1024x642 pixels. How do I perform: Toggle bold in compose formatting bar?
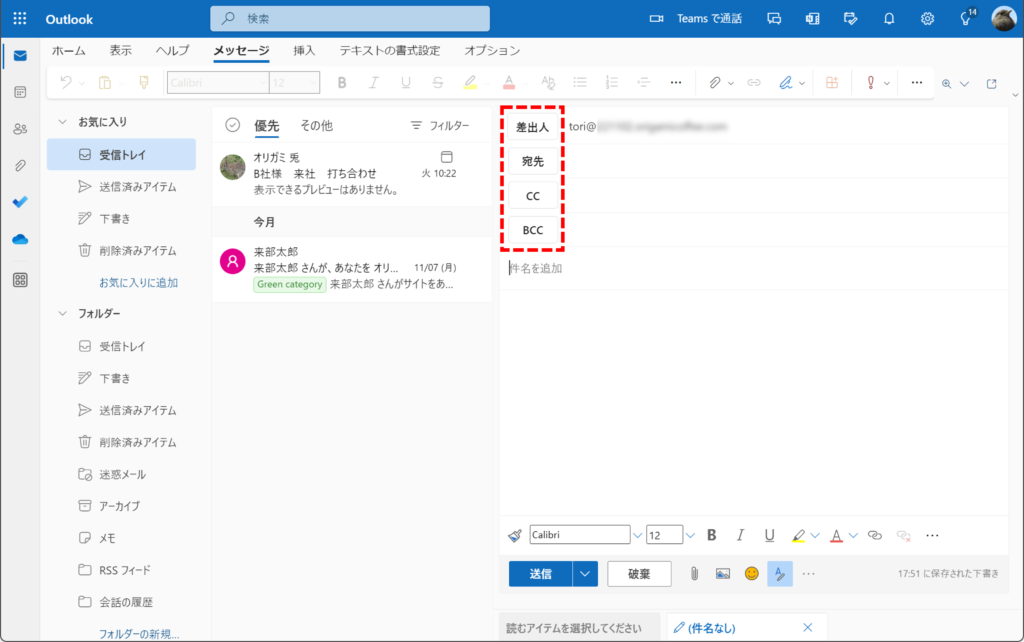(711, 535)
